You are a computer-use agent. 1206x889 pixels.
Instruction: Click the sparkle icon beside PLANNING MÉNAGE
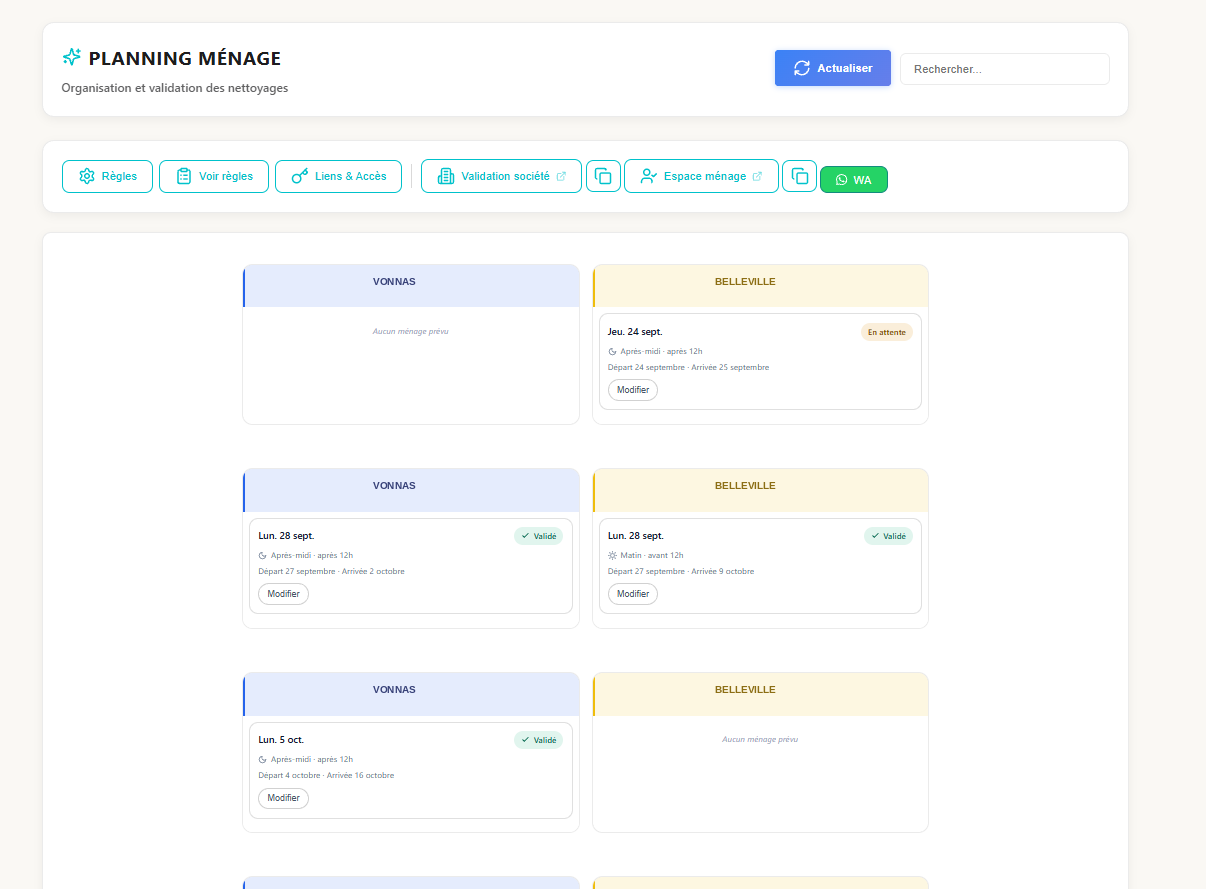tap(71, 58)
